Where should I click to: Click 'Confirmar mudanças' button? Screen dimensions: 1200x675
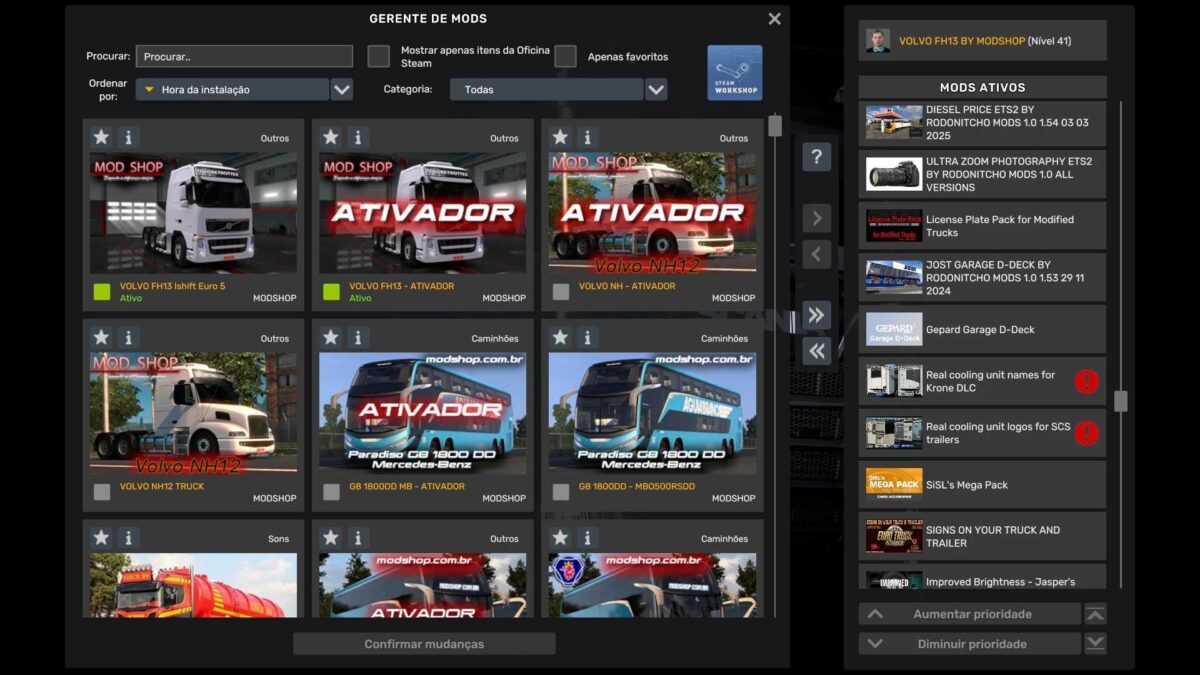click(x=424, y=644)
